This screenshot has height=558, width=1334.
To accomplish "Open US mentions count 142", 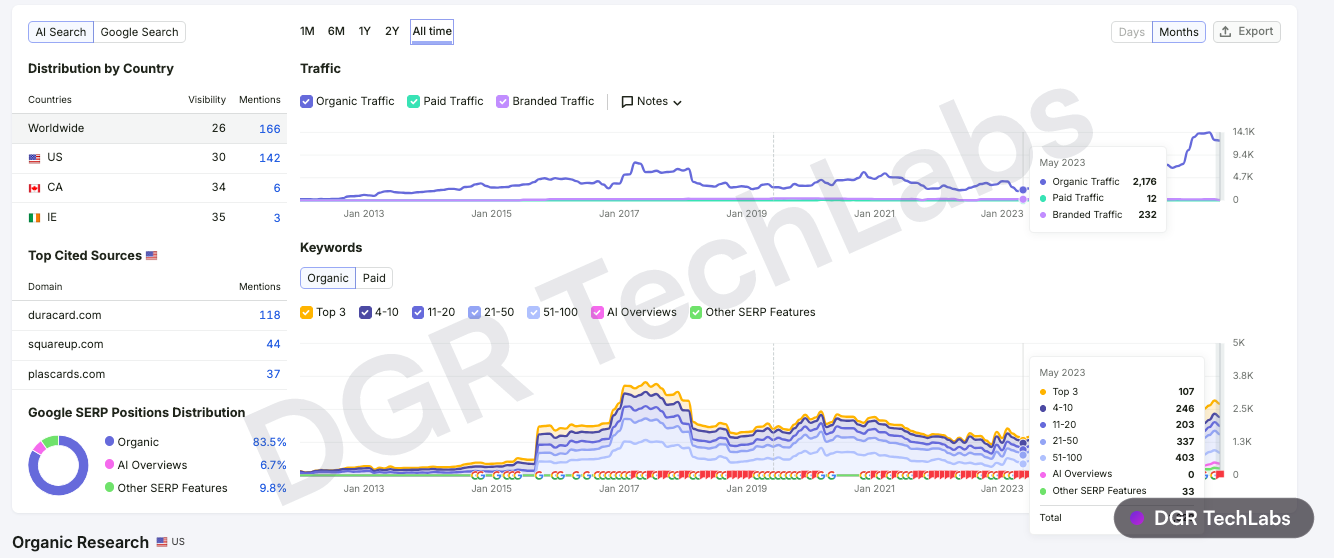I will (269, 158).
